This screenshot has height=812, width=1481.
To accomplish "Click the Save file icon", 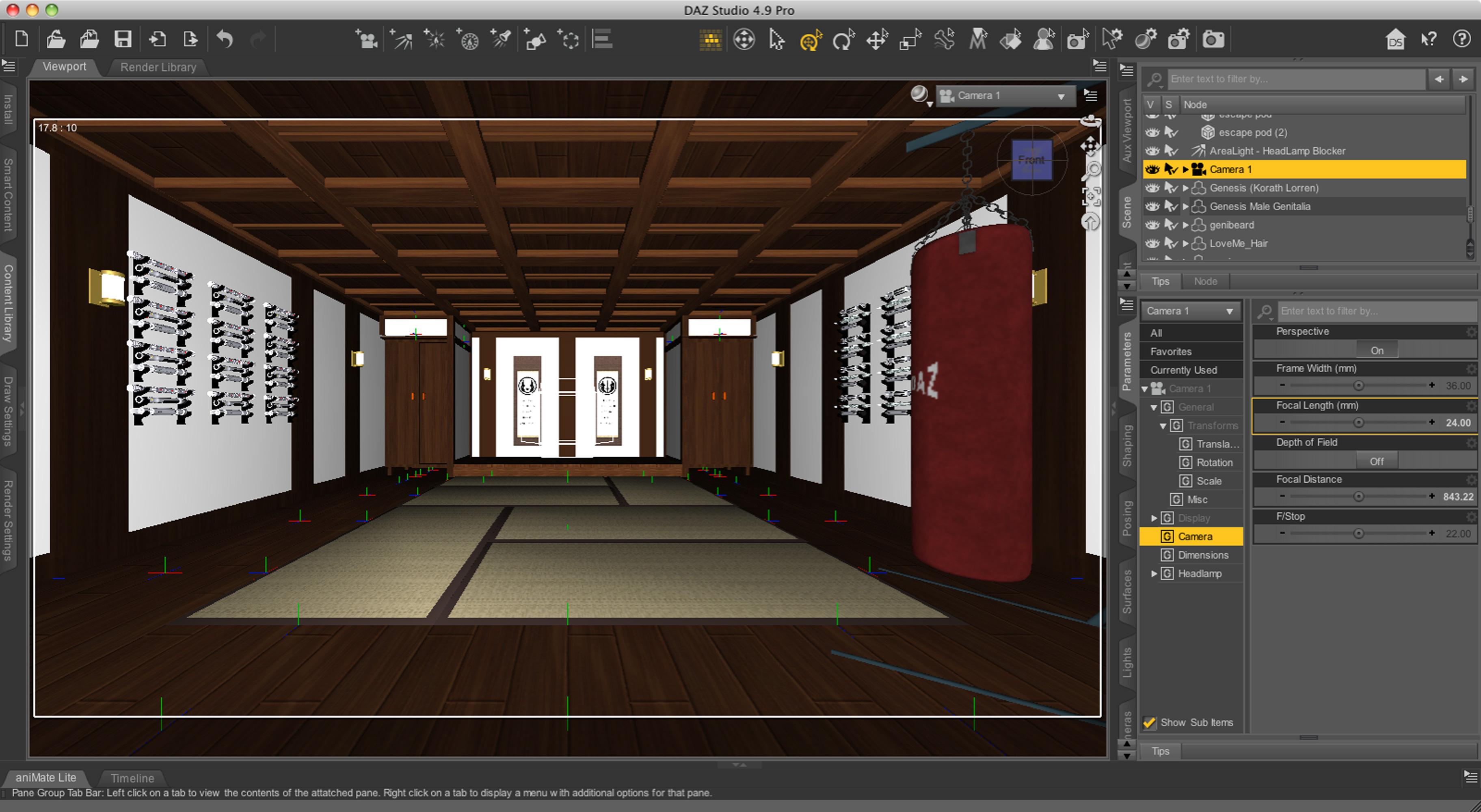I will tap(123, 39).
